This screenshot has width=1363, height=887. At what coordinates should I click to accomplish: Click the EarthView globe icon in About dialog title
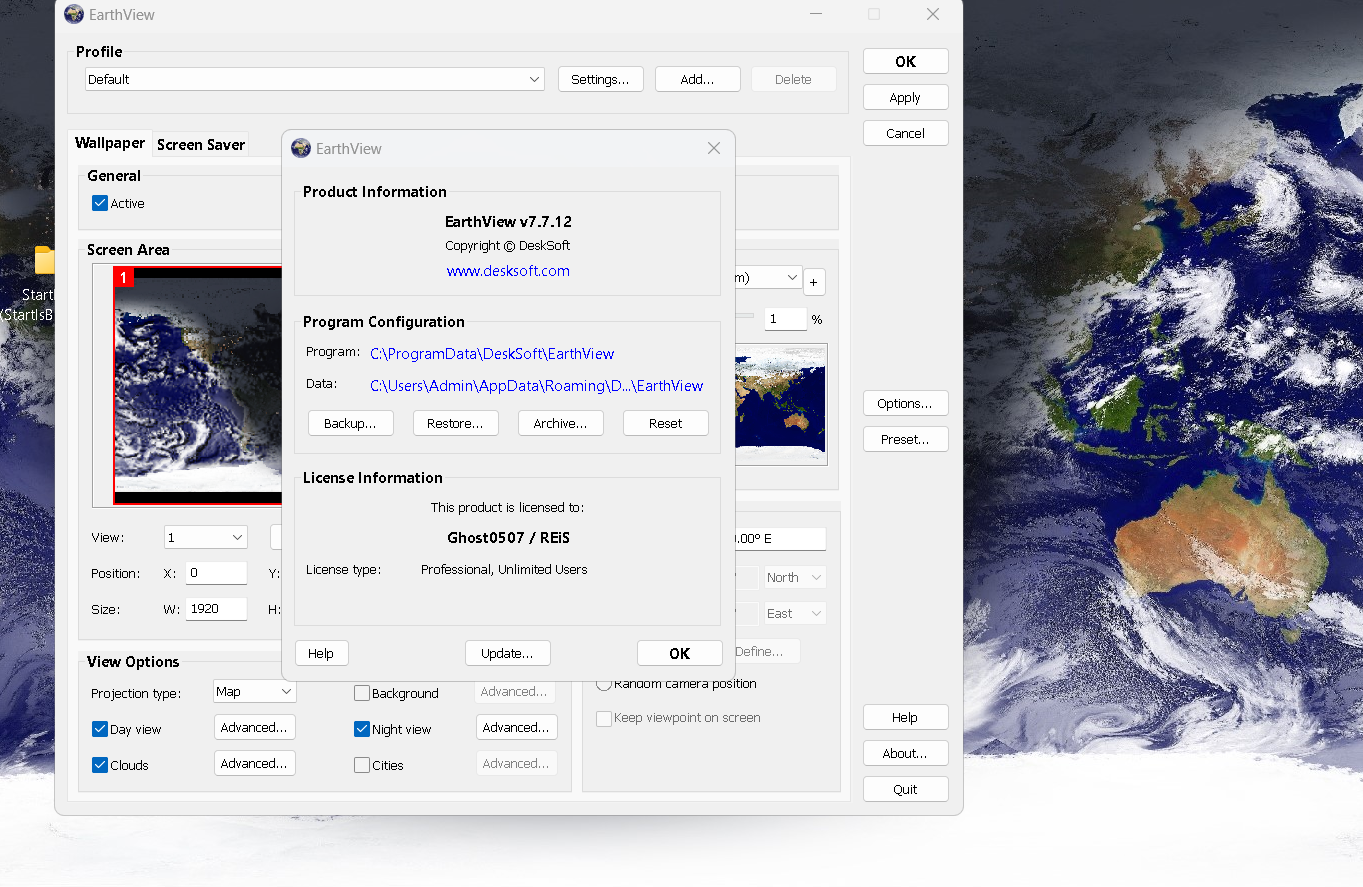coord(301,148)
